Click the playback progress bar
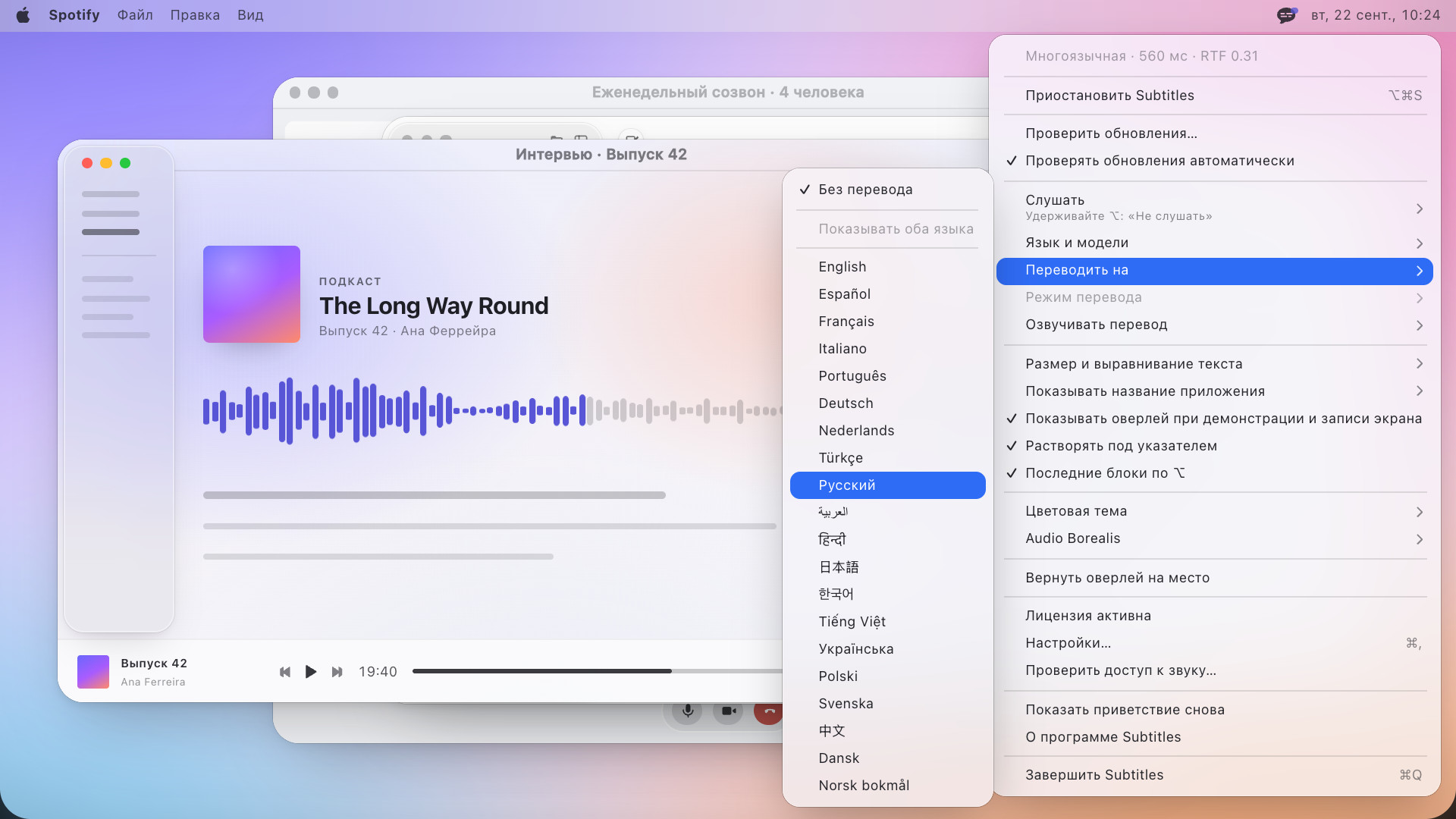 (x=598, y=671)
